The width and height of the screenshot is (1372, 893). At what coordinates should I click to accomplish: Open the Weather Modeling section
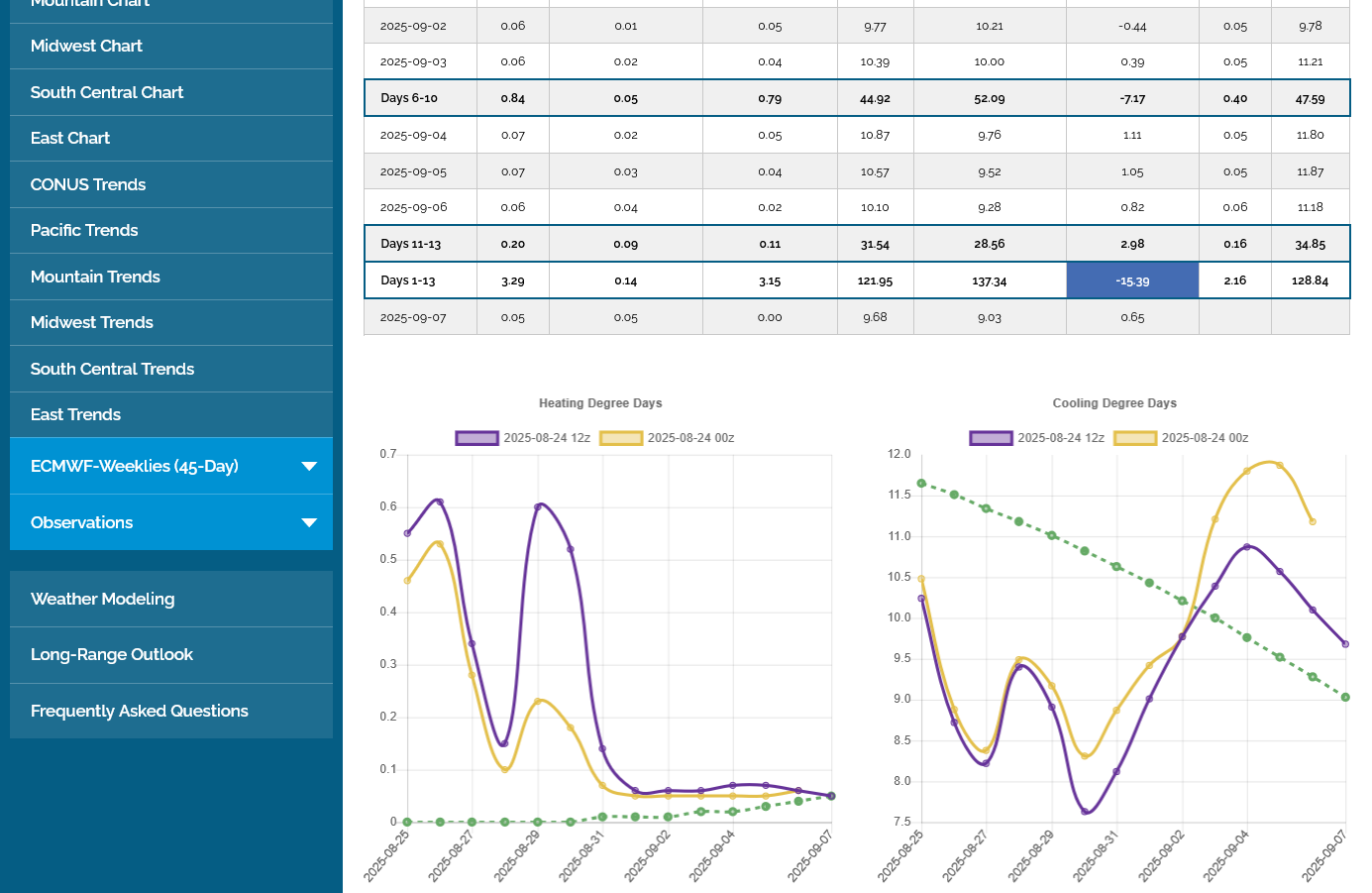coord(102,599)
